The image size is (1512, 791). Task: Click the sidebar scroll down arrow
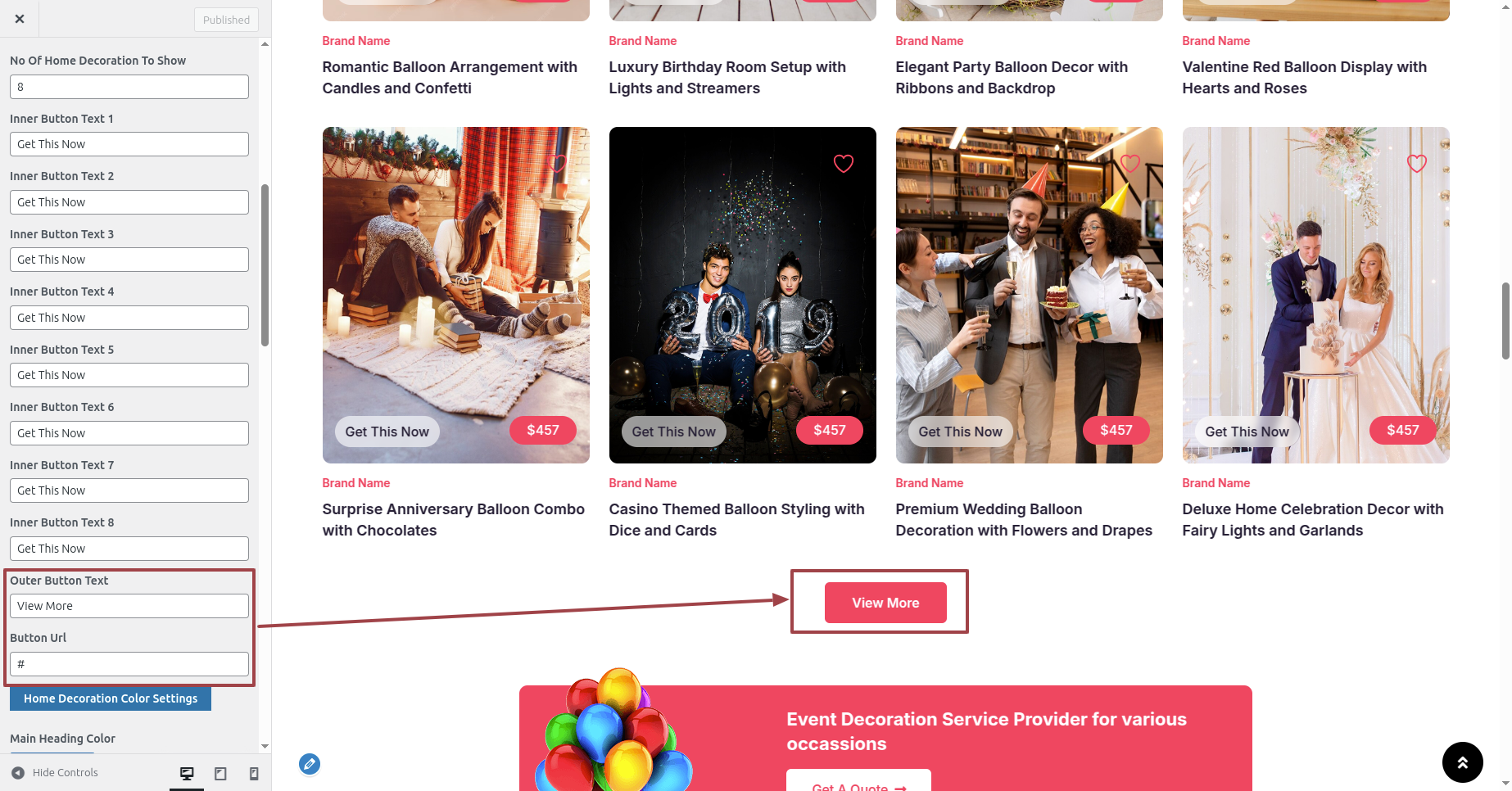coord(265,747)
